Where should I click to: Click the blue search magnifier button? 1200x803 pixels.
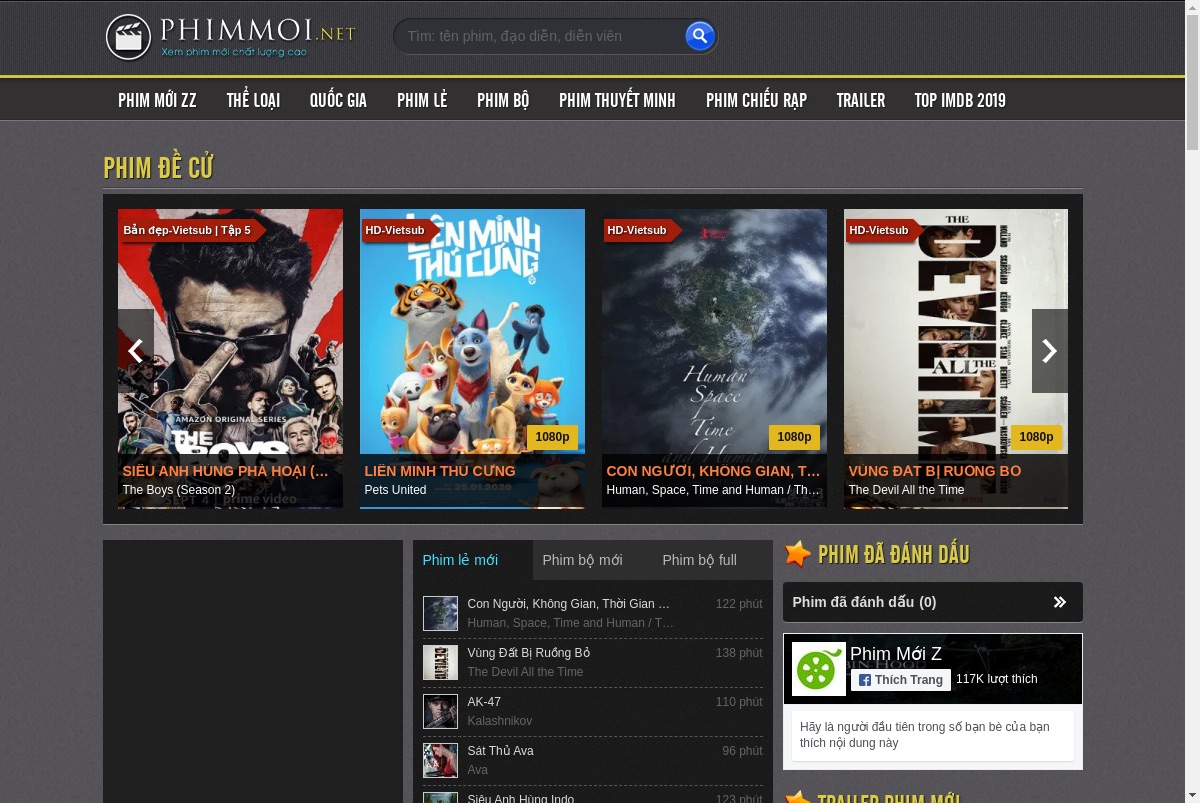coord(700,36)
